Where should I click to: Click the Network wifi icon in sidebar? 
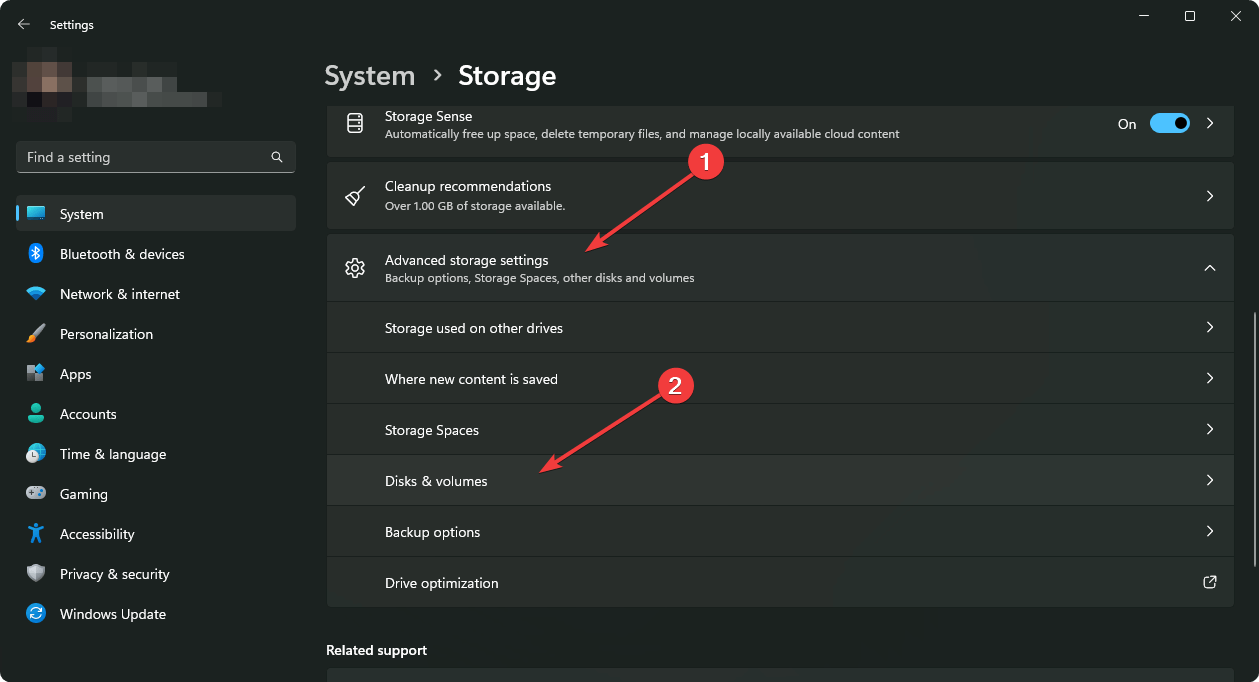[x=36, y=294]
